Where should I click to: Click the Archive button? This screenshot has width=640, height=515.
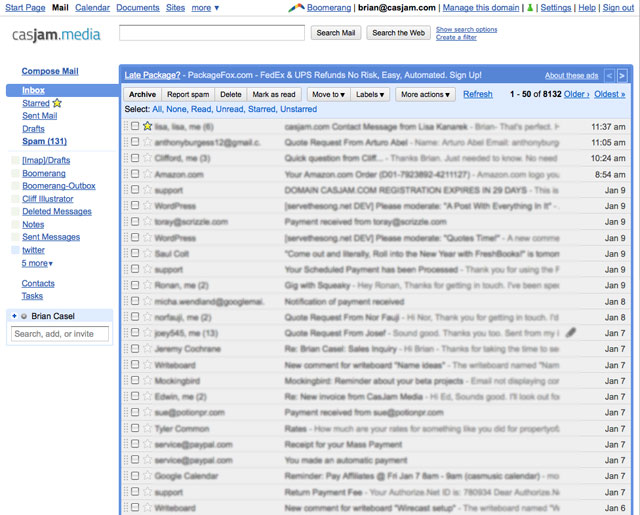(x=142, y=94)
